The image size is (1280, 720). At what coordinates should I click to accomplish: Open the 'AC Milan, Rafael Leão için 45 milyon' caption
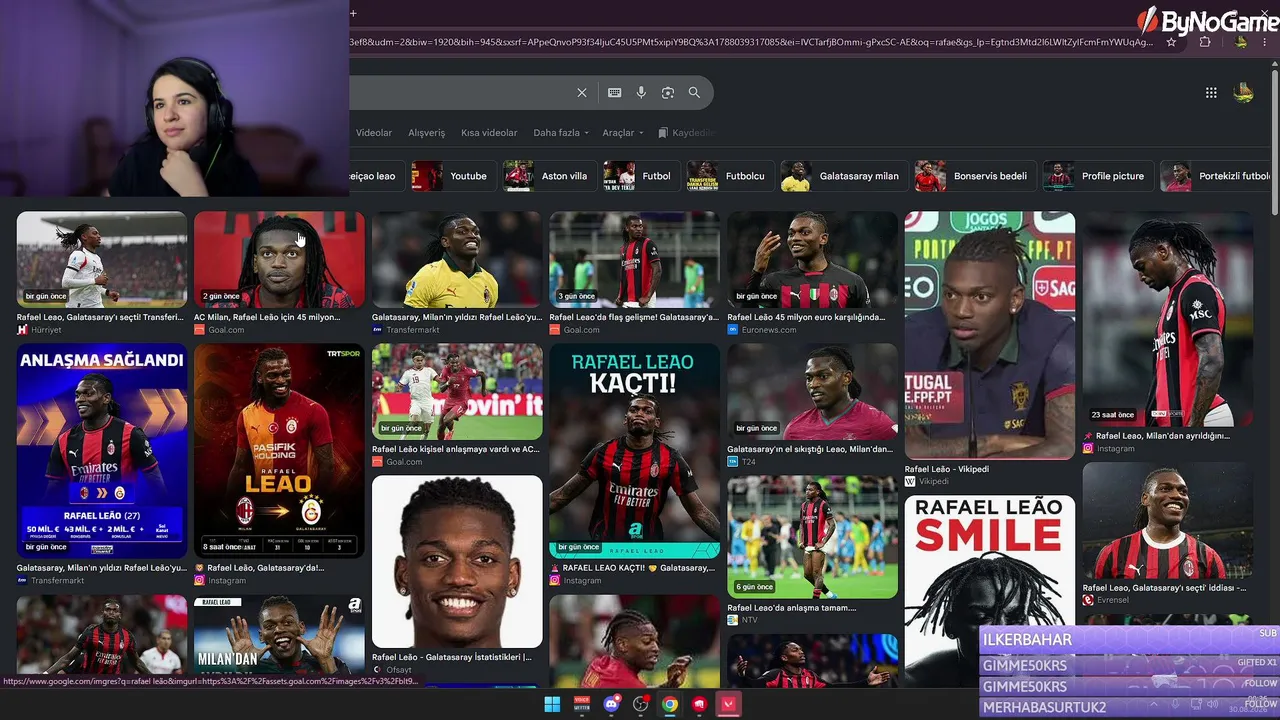coord(267,317)
